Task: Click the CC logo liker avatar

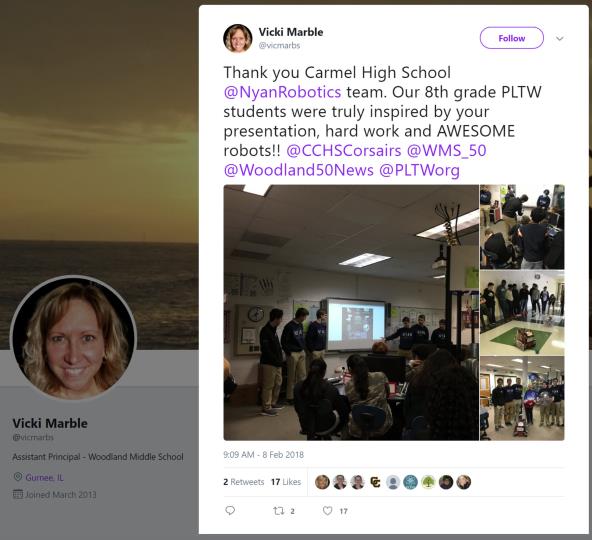Action: [x=375, y=482]
